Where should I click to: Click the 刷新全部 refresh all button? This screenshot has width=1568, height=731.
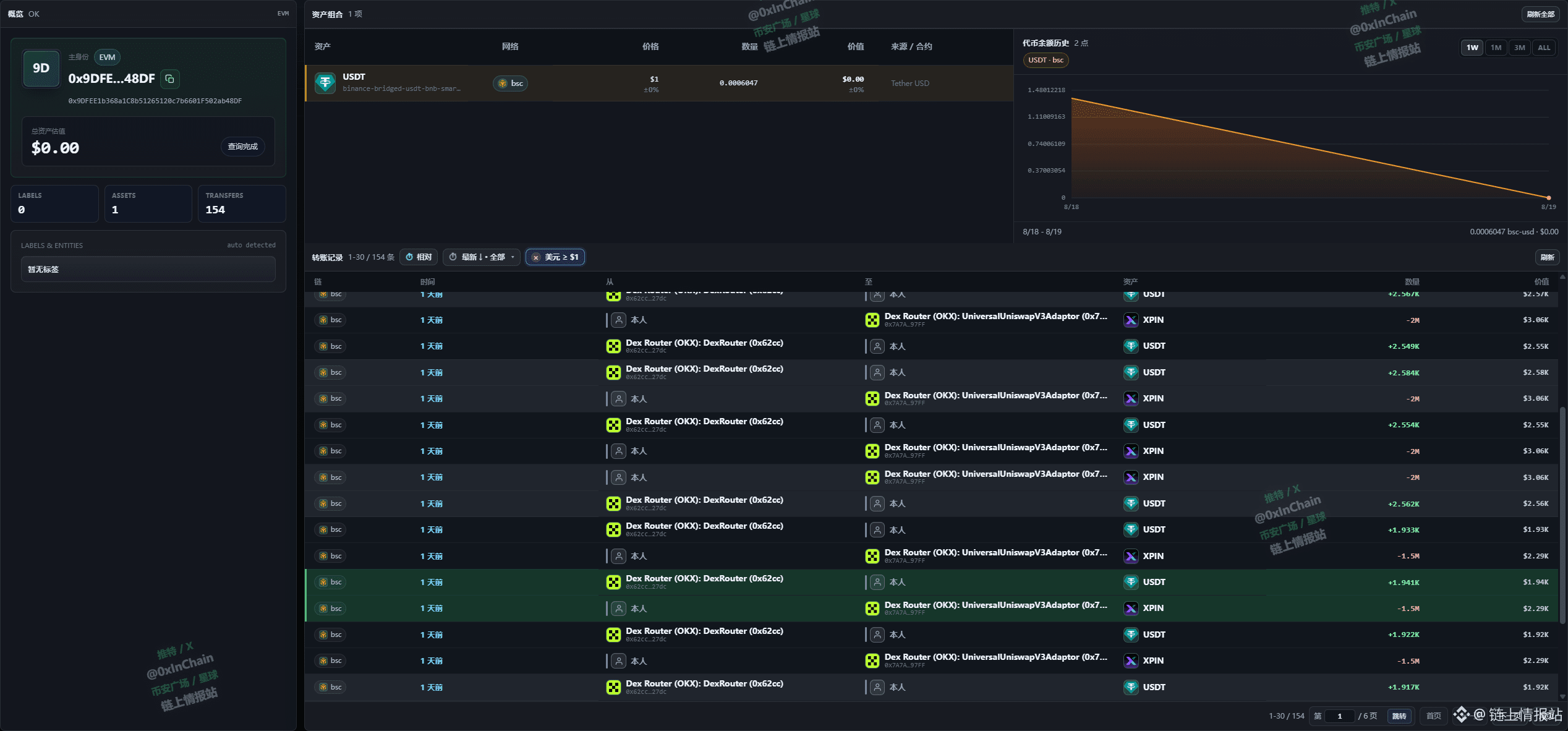click(x=1540, y=14)
